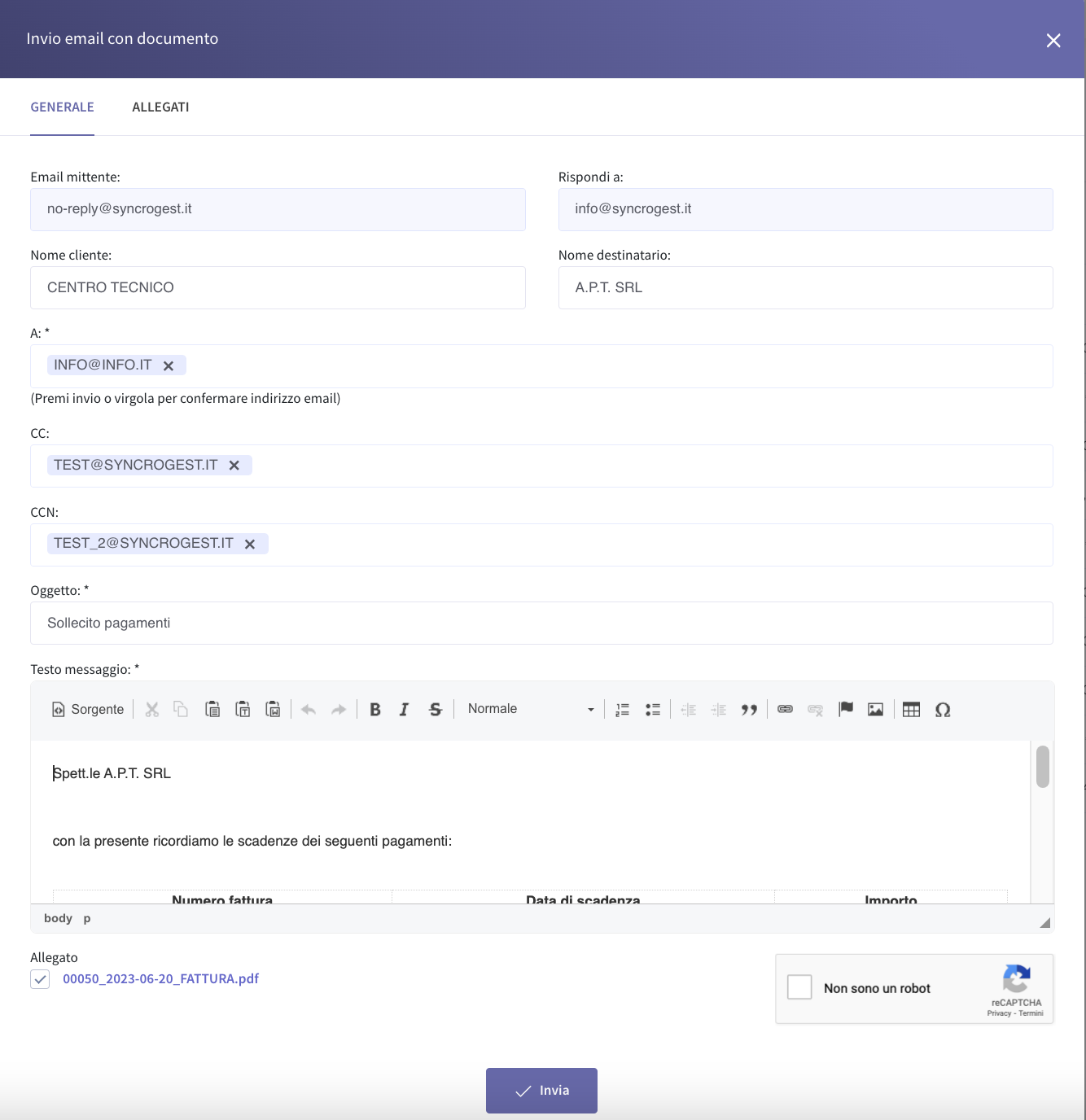Open the Normale paragraph format dropdown
This screenshot has width=1086, height=1120.
(531, 709)
